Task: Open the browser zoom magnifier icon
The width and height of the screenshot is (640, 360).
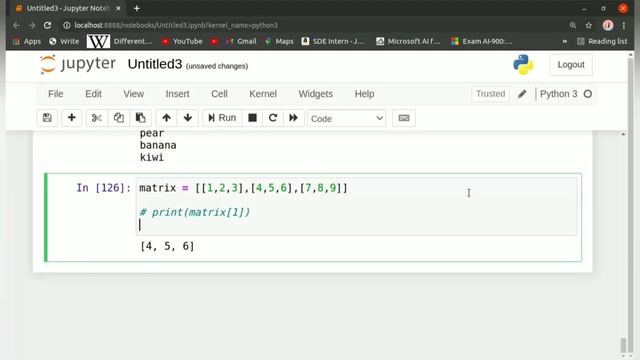Action: click(573, 25)
